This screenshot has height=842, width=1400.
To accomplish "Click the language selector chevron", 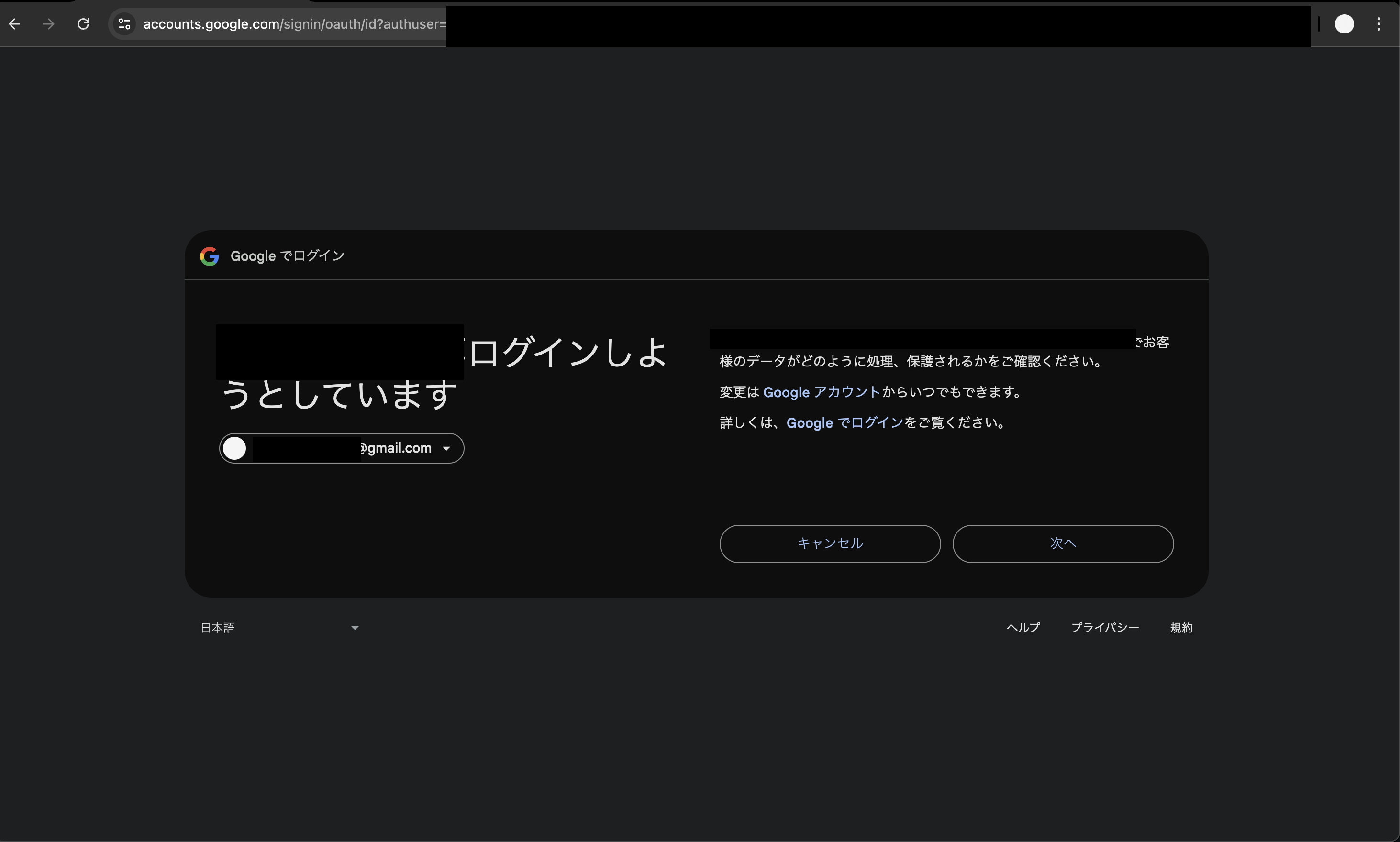I will (354, 628).
